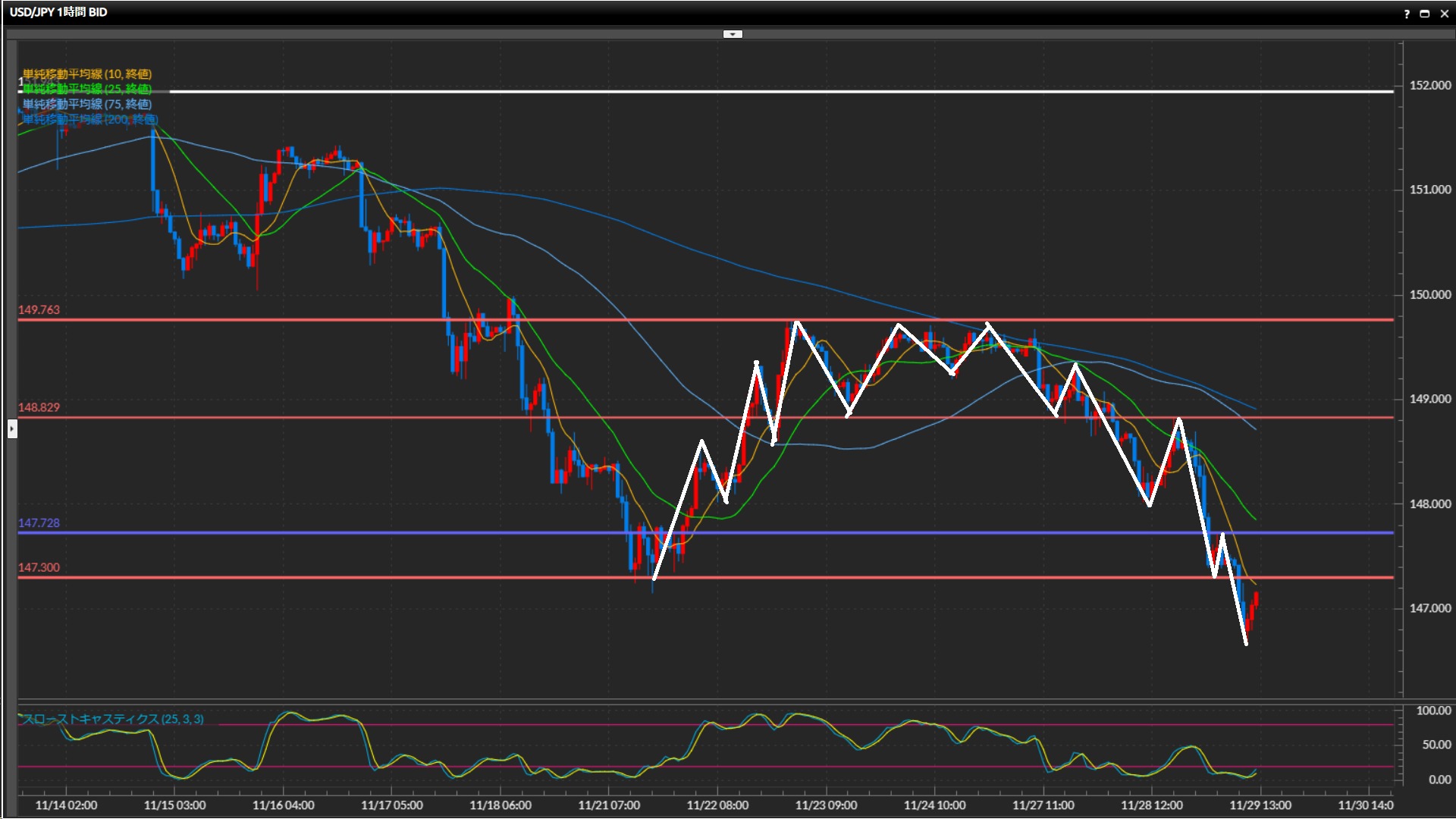
Task: Select the 148.829 red horizontal line label
Action: 39,407
